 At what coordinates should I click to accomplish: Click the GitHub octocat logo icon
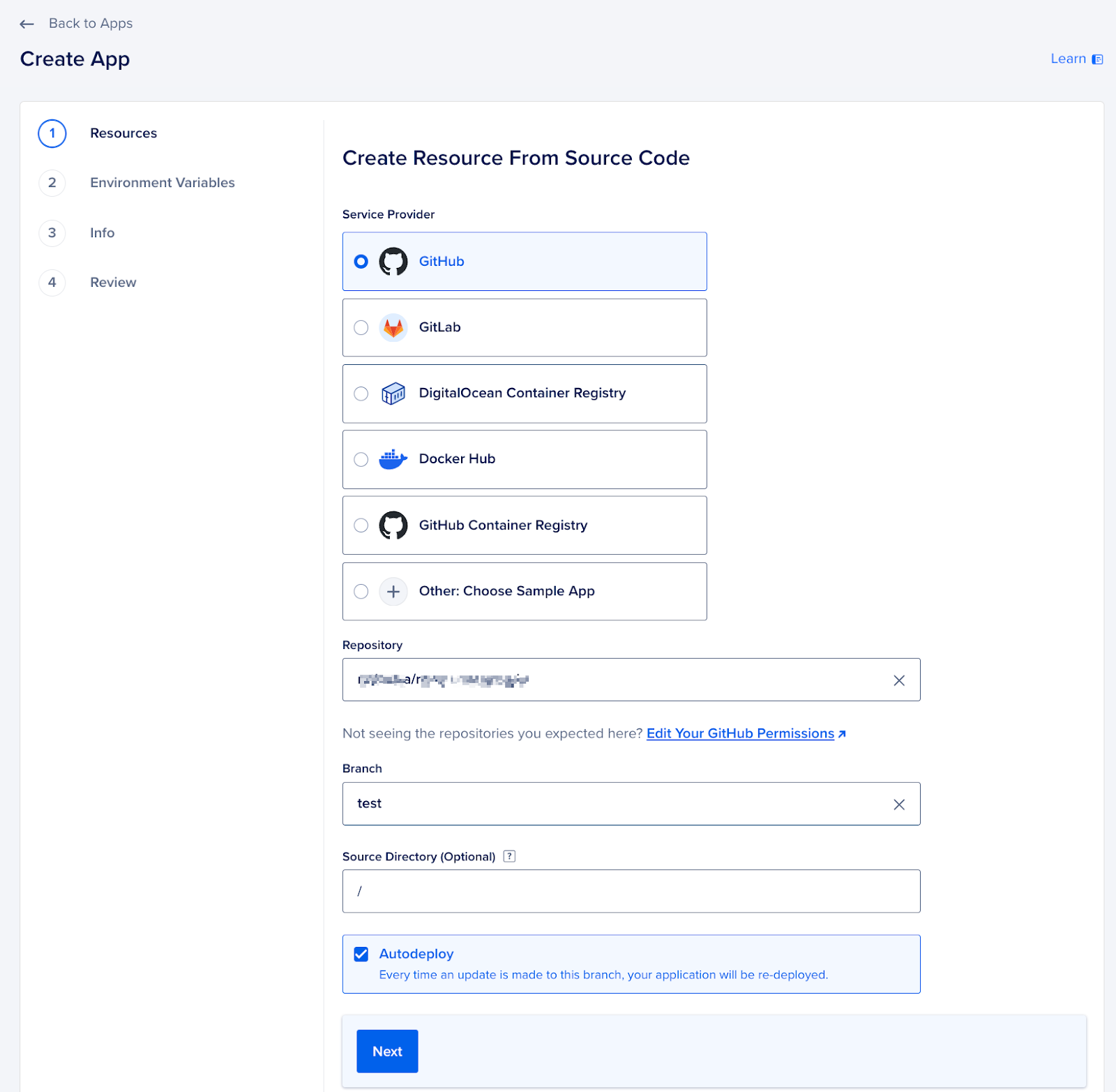[393, 262]
